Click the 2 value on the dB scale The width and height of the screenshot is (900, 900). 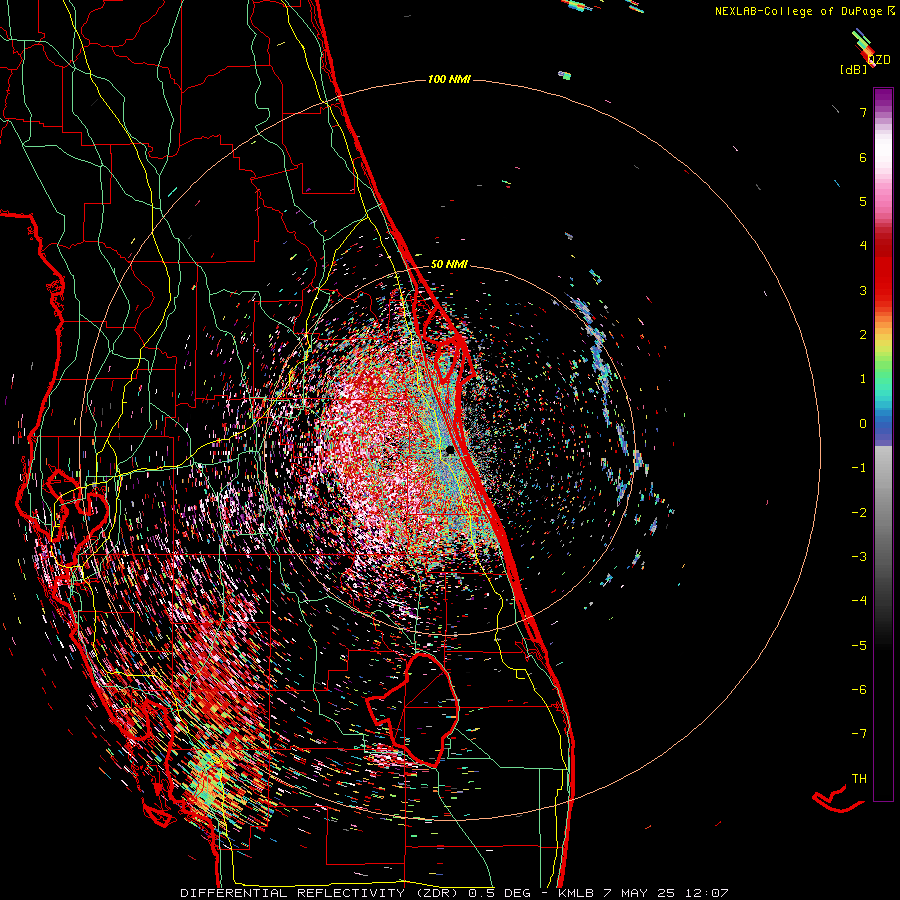(x=863, y=335)
